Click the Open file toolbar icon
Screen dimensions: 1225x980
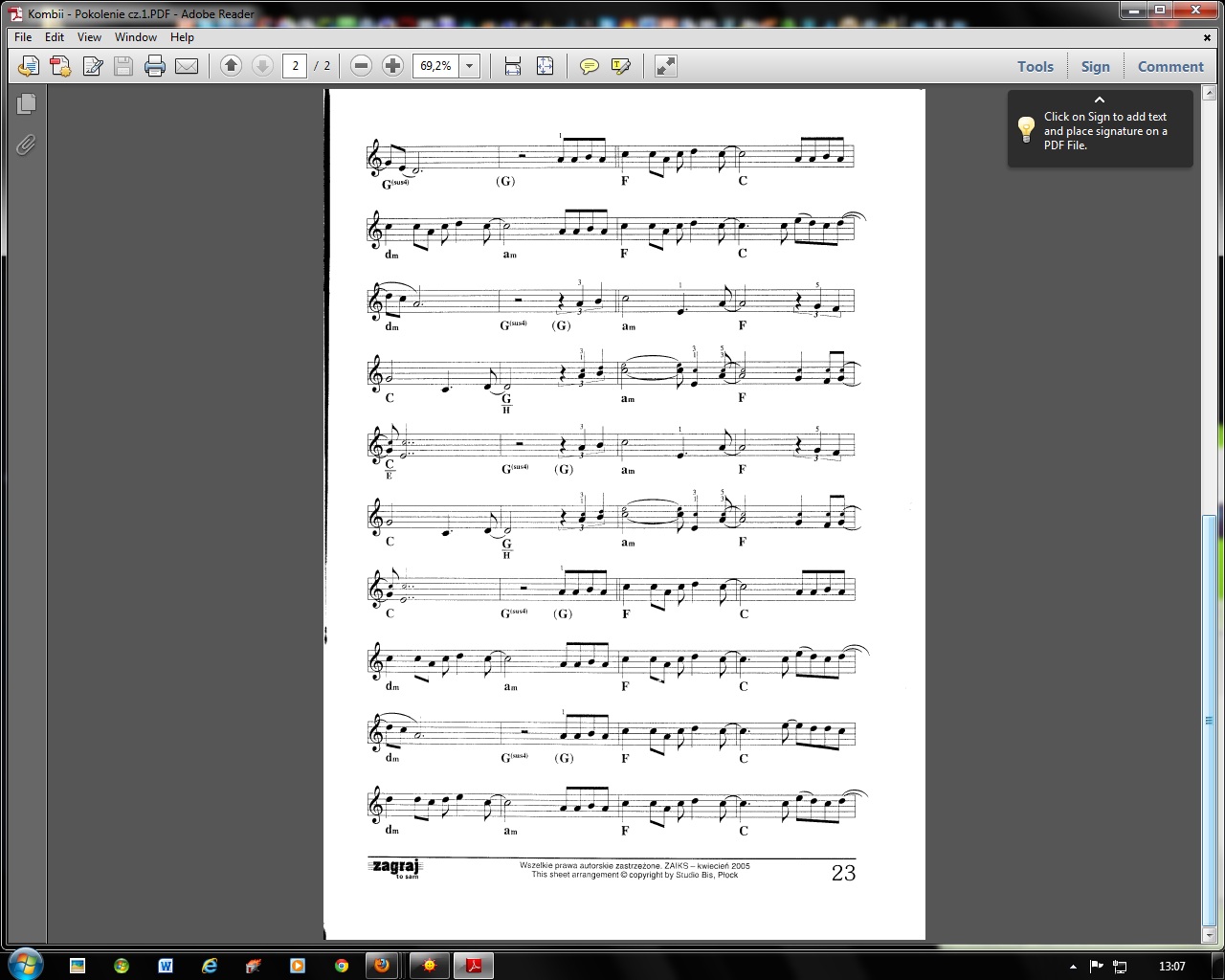coord(29,66)
